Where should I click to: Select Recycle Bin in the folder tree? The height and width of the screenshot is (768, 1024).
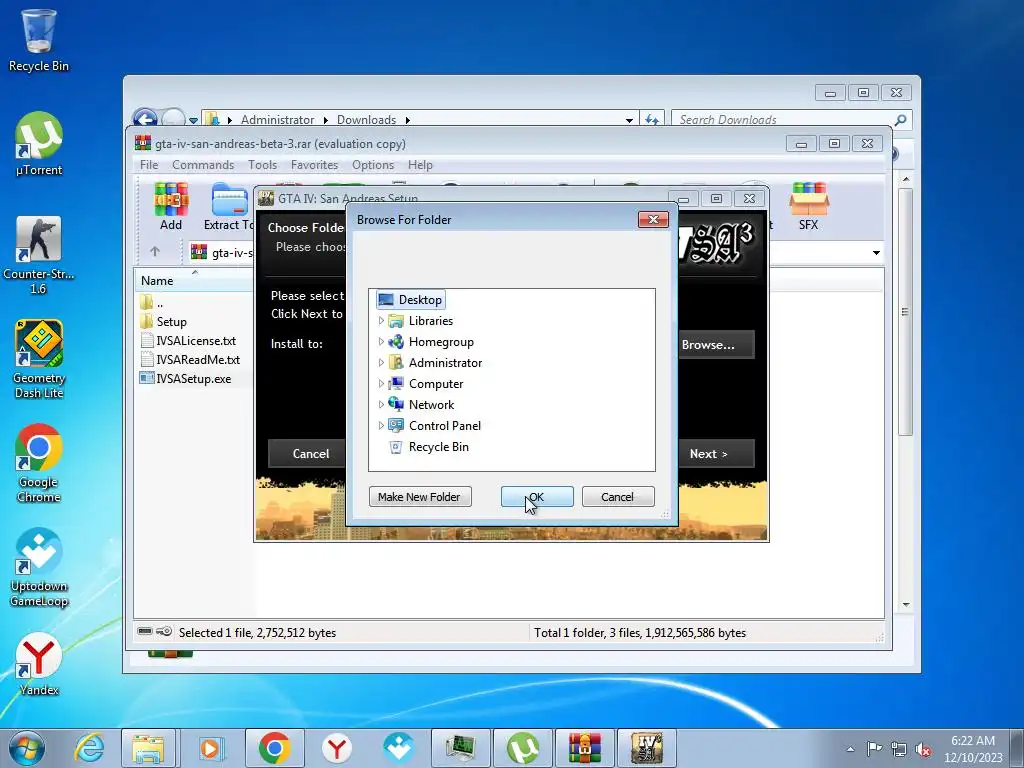click(x=438, y=447)
